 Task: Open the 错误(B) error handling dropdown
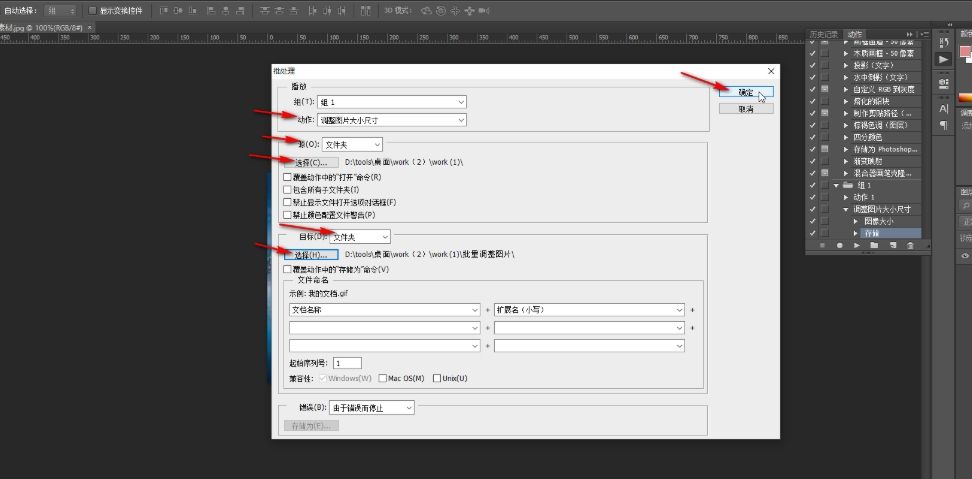(x=371, y=408)
